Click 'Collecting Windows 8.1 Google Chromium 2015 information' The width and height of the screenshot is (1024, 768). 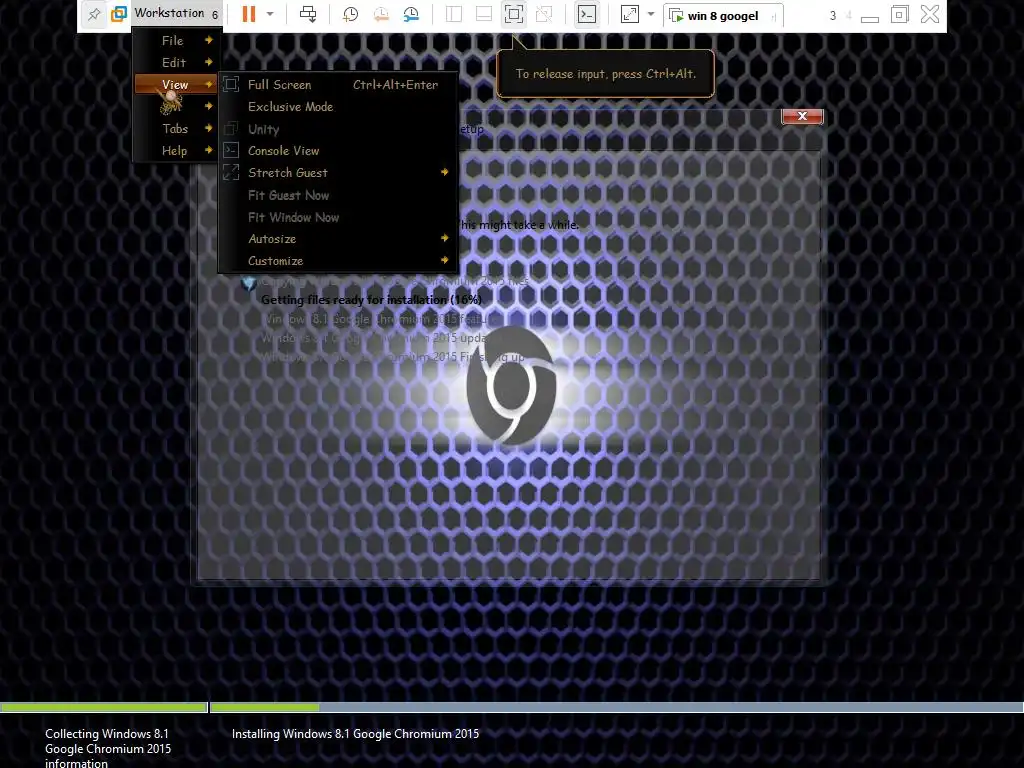(108, 748)
